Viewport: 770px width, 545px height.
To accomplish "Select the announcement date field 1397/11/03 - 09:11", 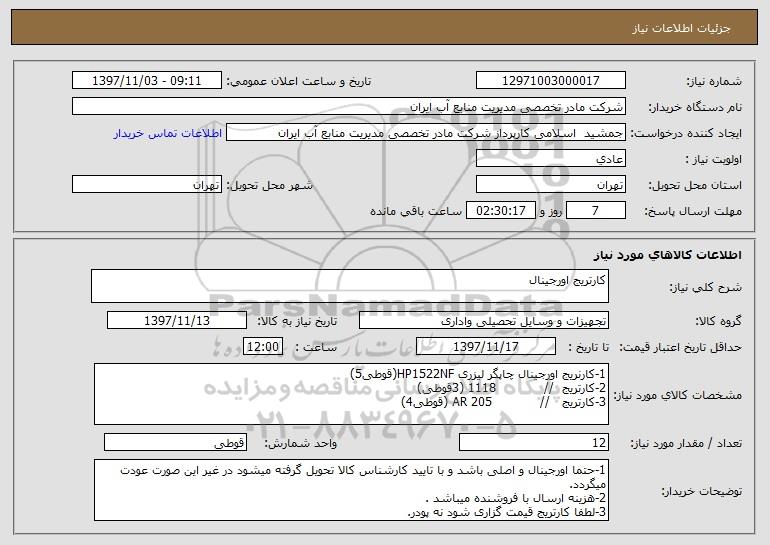I will pos(147,81).
